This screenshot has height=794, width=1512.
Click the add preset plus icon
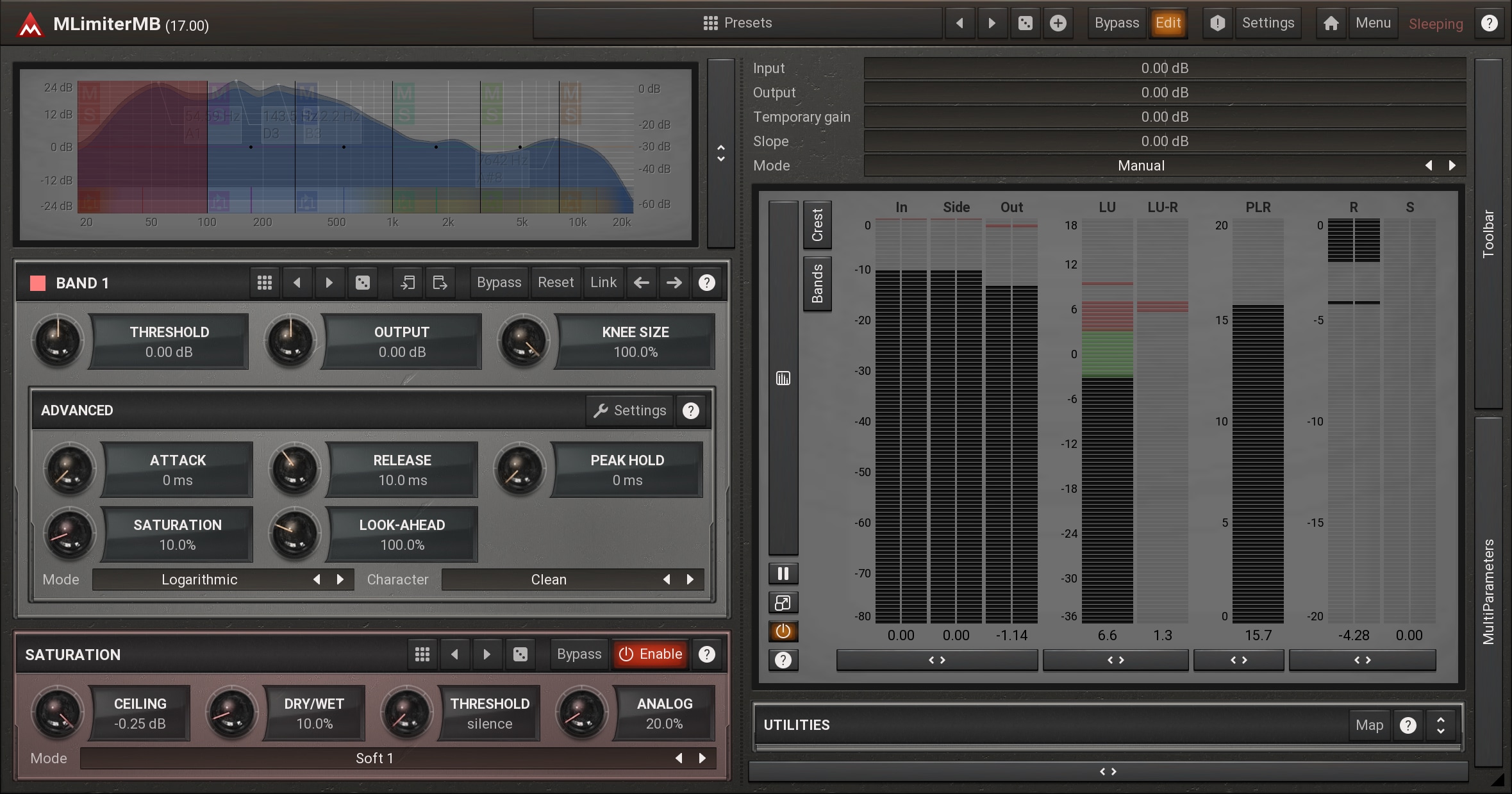point(1058,24)
